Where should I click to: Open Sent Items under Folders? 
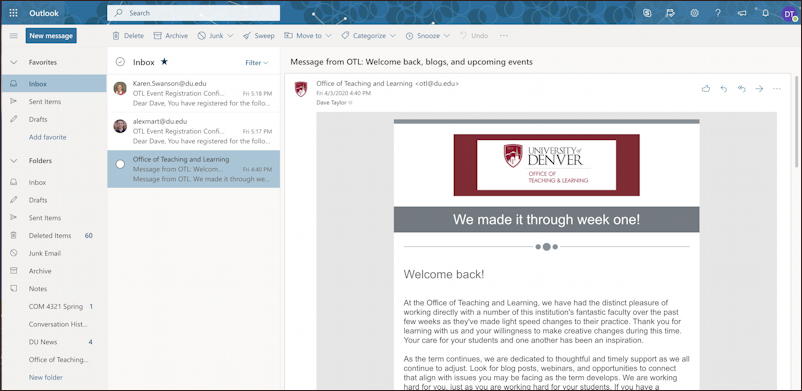point(53,218)
